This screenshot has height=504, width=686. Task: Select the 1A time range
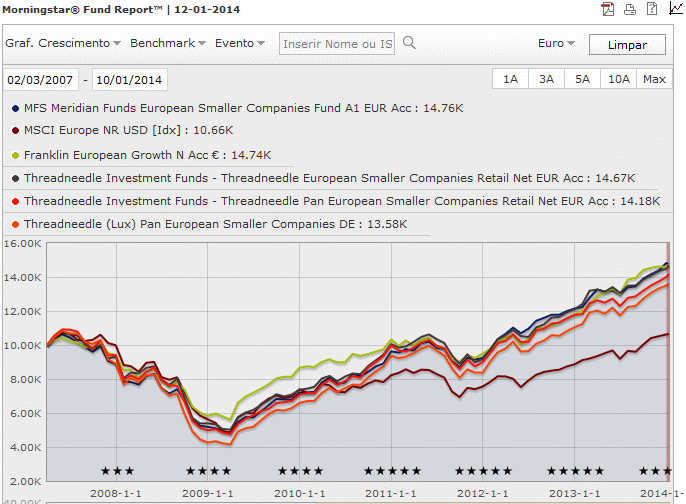[511, 79]
